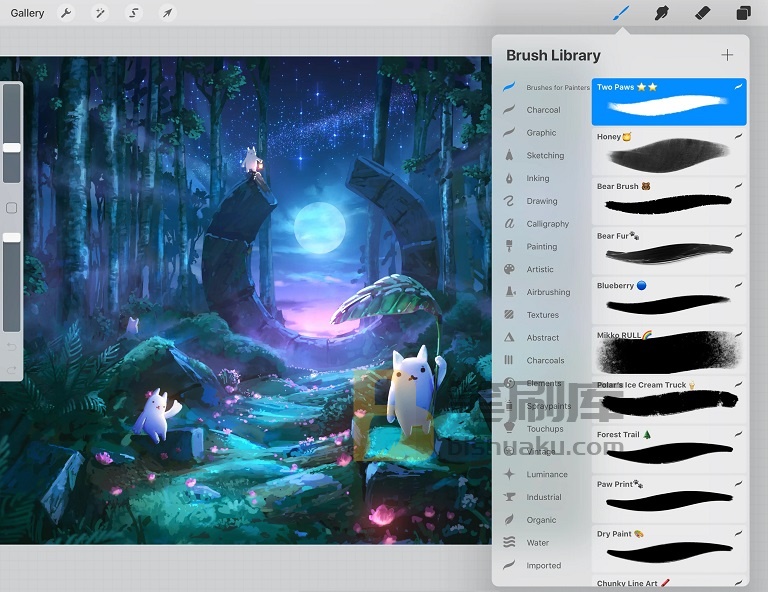Open the Actions wrench menu
The height and width of the screenshot is (592, 768).
(x=66, y=13)
